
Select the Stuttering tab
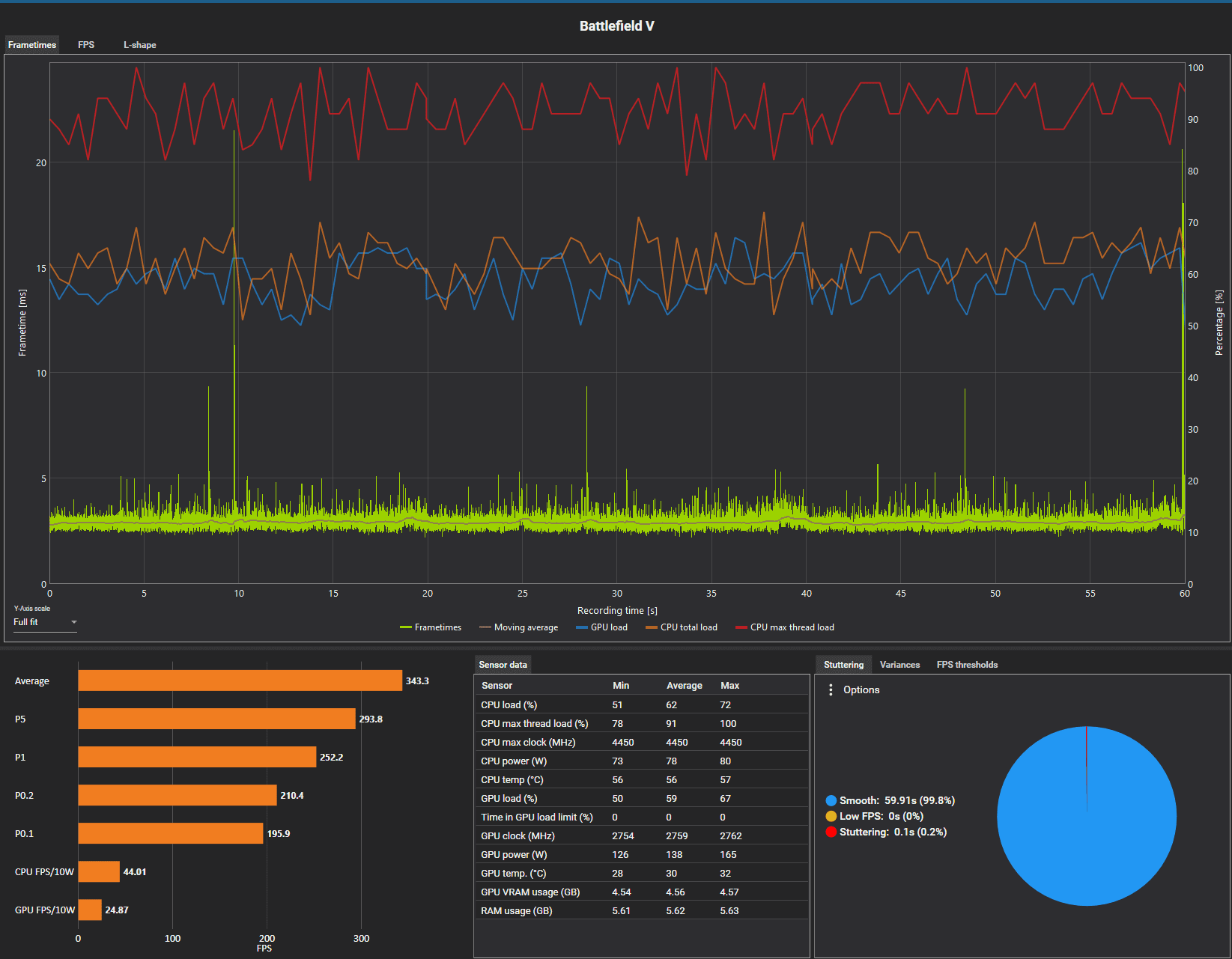click(843, 665)
